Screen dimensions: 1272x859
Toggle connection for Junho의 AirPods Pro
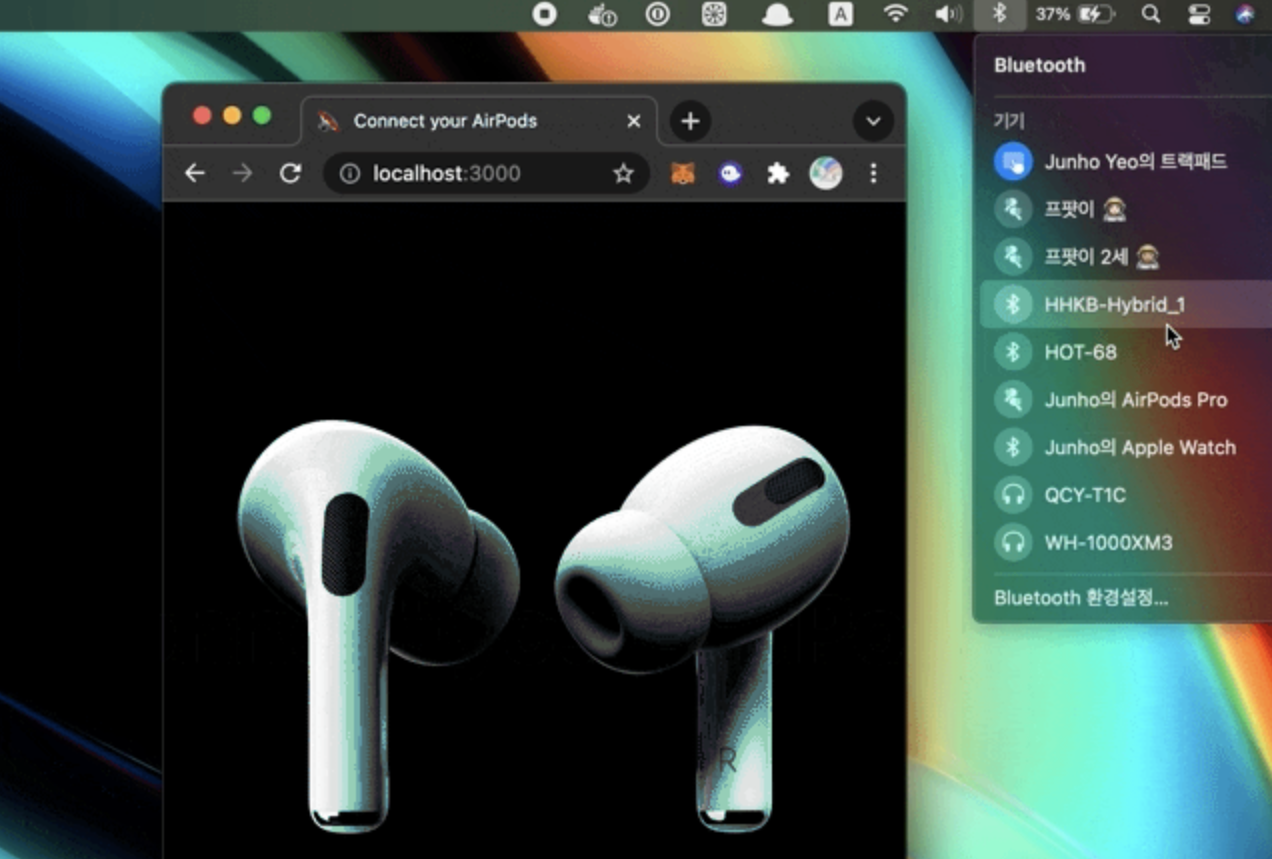pyautogui.click(x=1135, y=400)
